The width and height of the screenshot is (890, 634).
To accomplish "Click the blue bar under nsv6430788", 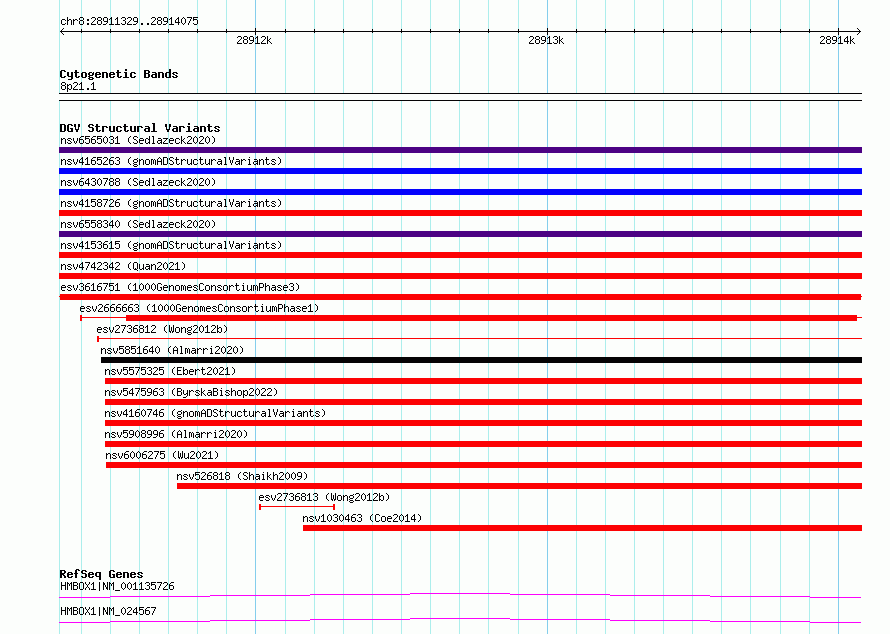I will [x=460, y=192].
